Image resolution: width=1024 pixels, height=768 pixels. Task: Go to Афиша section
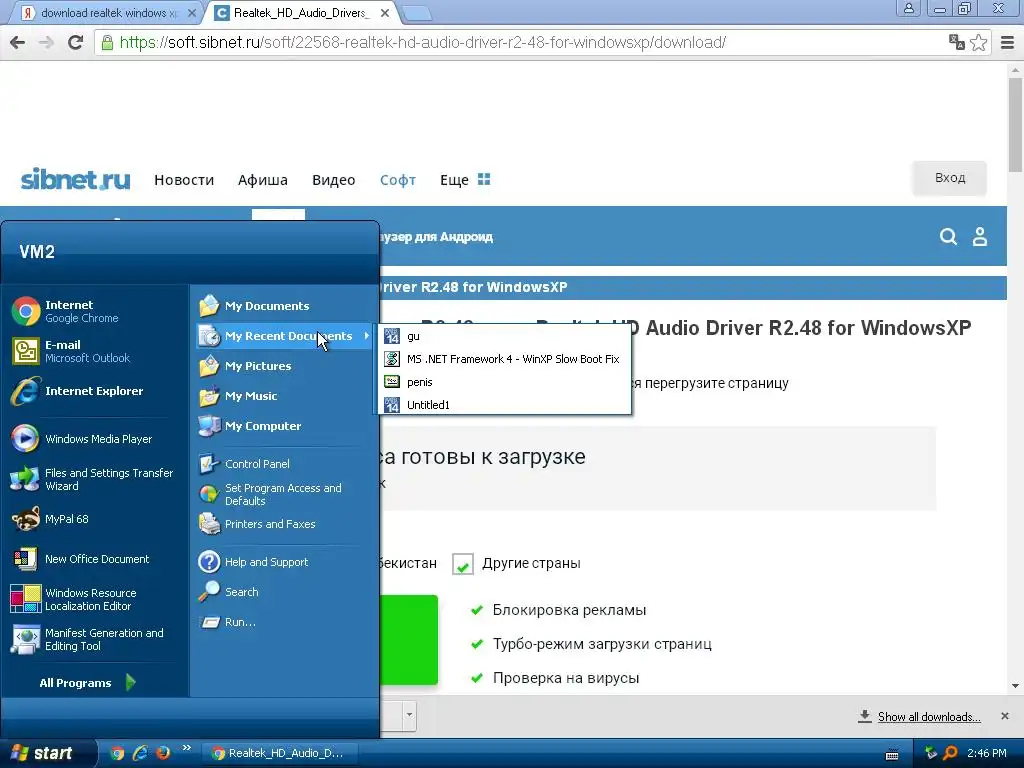(263, 180)
